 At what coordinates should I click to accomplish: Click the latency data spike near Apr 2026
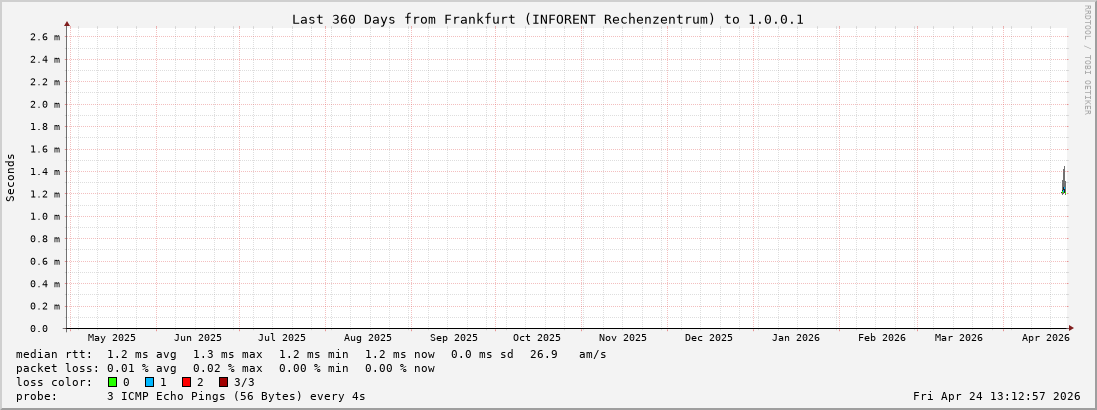[x=1064, y=182]
